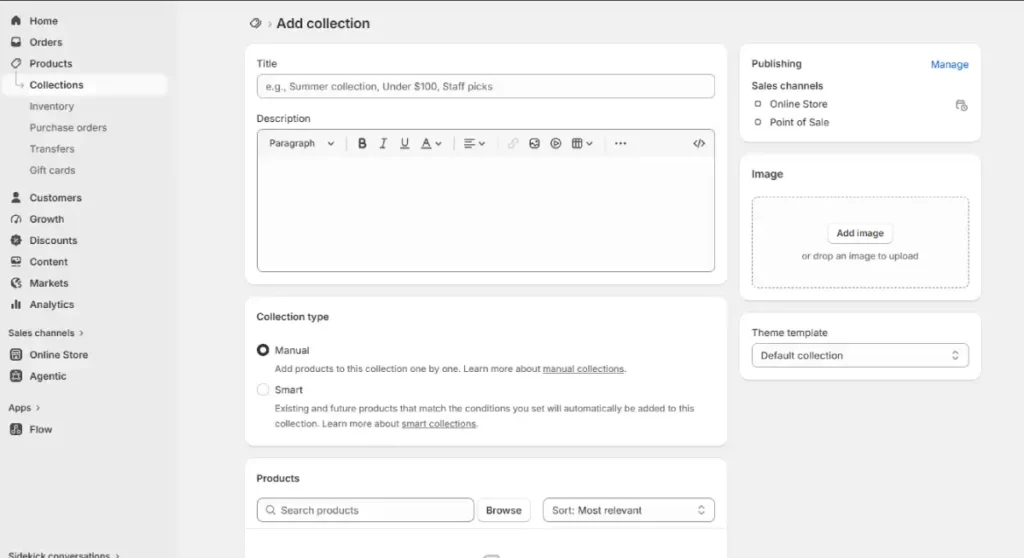
Task: Open Inventory submenu item
Action: click(52, 106)
